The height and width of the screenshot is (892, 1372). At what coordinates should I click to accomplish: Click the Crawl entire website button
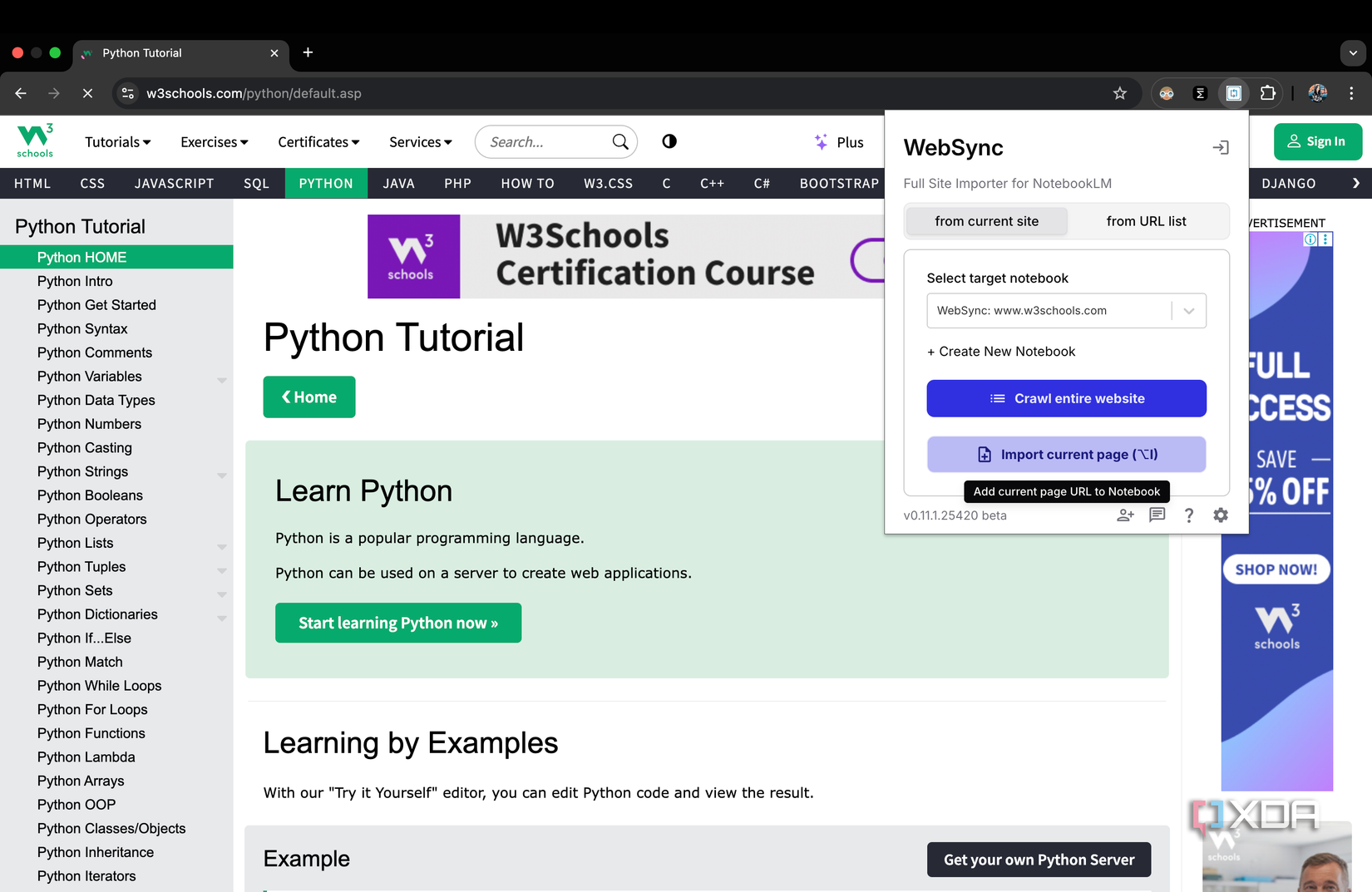pos(1066,398)
